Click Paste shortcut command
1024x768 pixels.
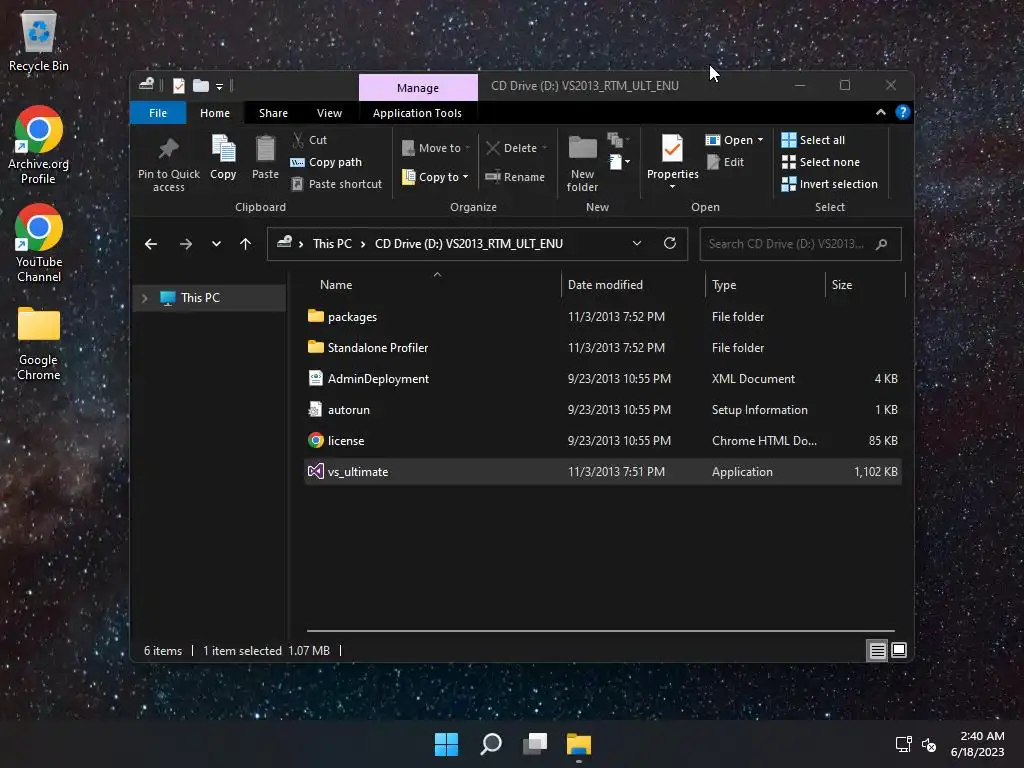pyautogui.click(x=337, y=184)
